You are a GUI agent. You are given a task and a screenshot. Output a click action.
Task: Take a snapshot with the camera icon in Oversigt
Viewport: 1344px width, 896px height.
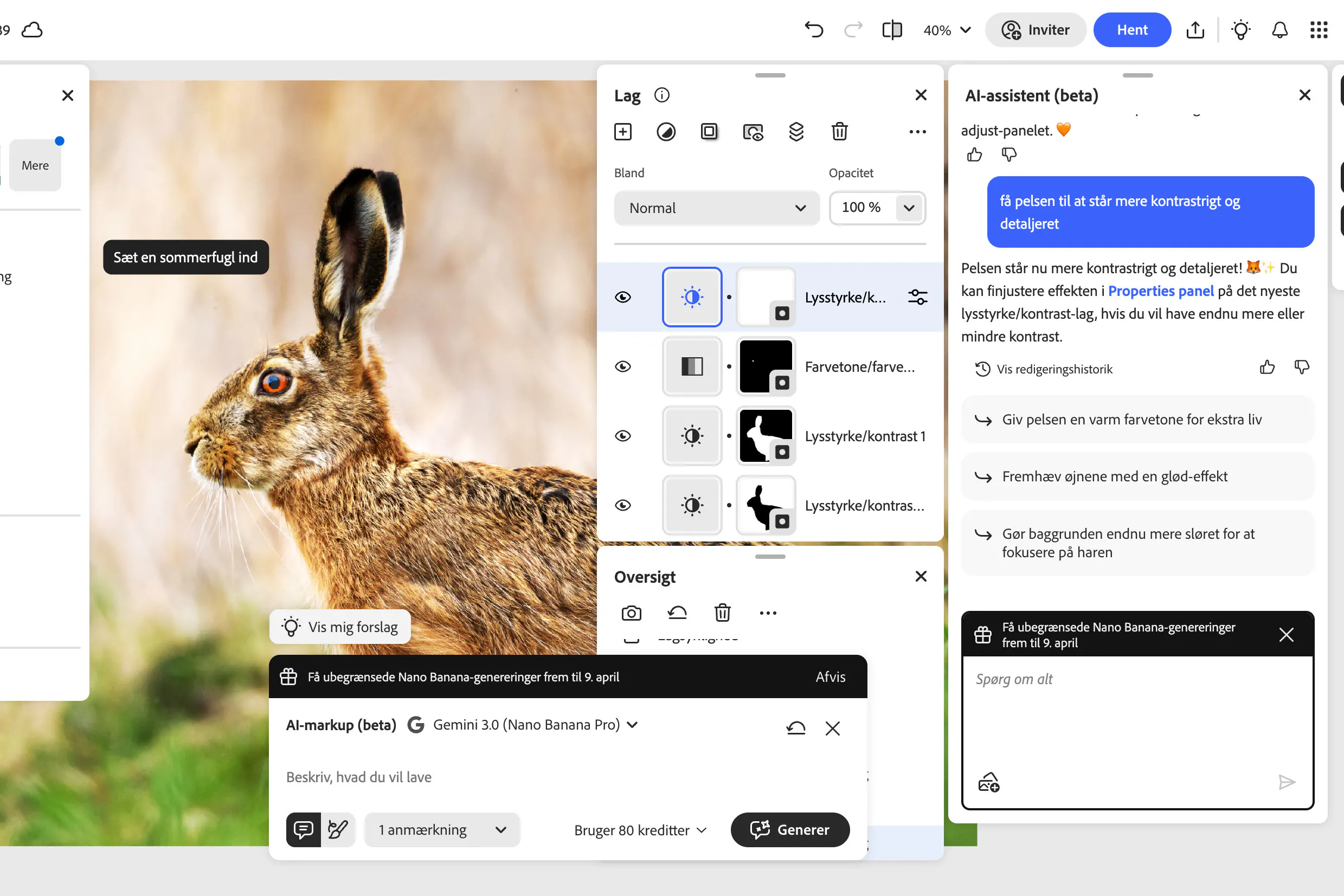point(631,613)
